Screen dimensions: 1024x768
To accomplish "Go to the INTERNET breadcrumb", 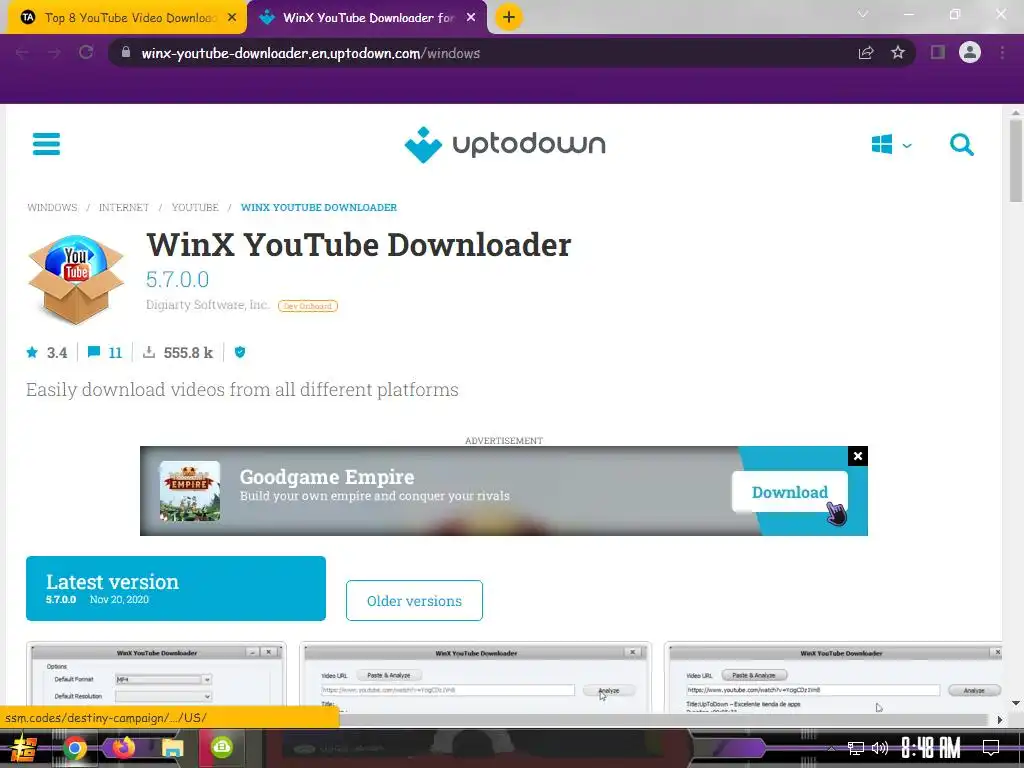I will [x=124, y=207].
